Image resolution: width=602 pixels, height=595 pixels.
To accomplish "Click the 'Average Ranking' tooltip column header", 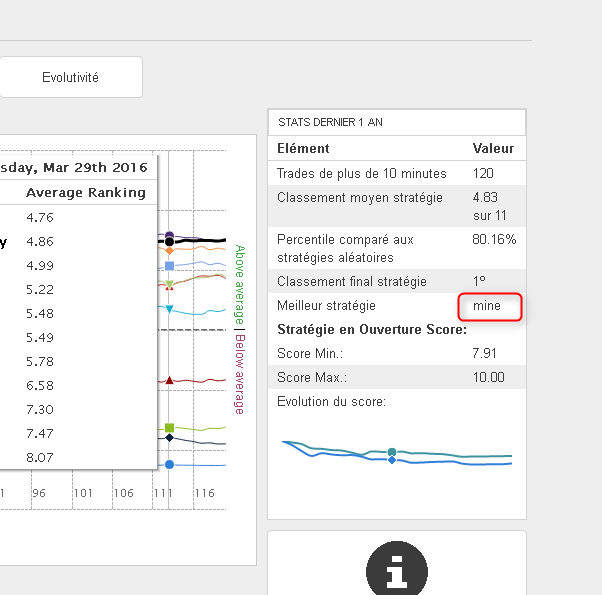I will (x=85, y=193).
